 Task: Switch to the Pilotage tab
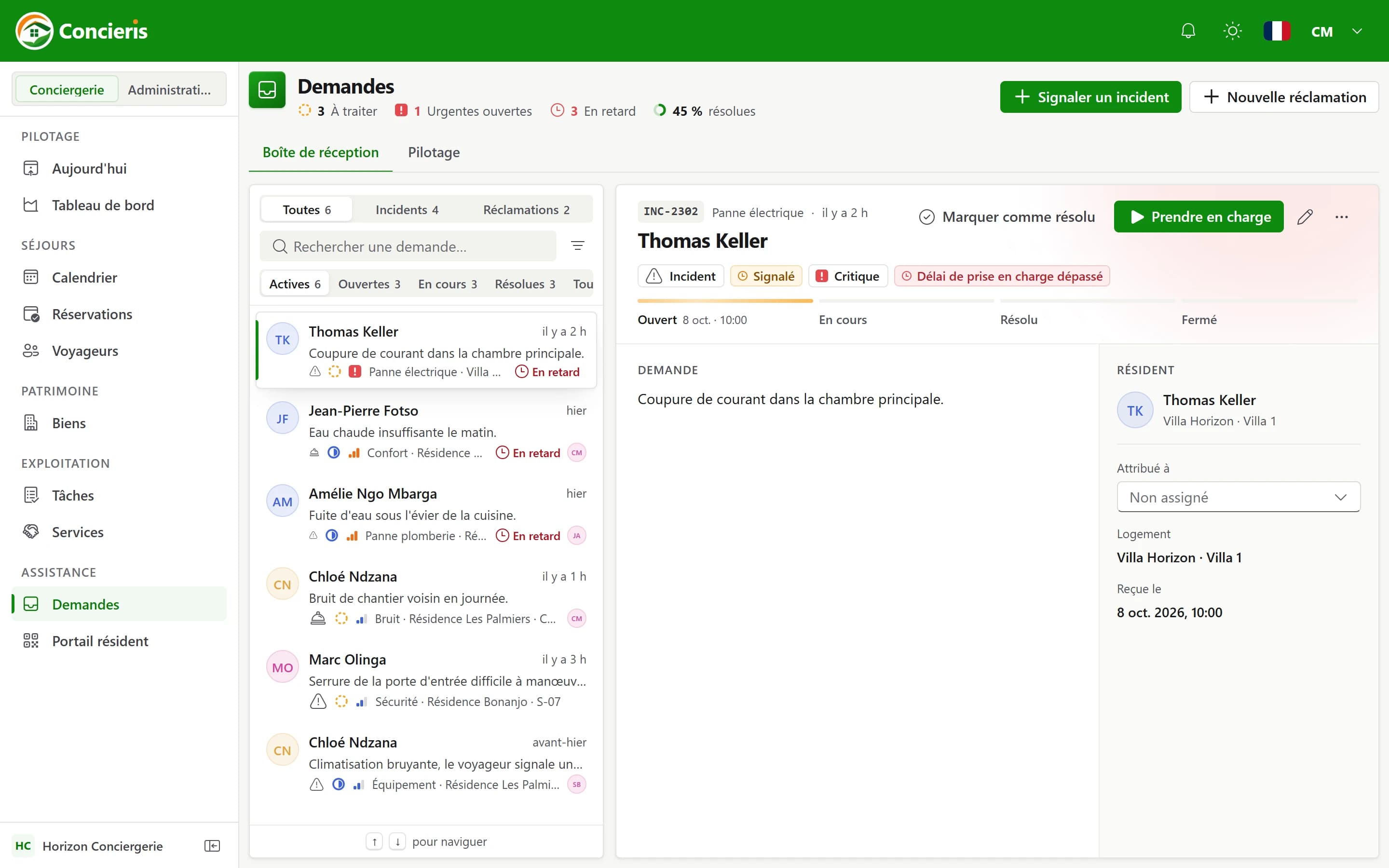pyautogui.click(x=434, y=152)
